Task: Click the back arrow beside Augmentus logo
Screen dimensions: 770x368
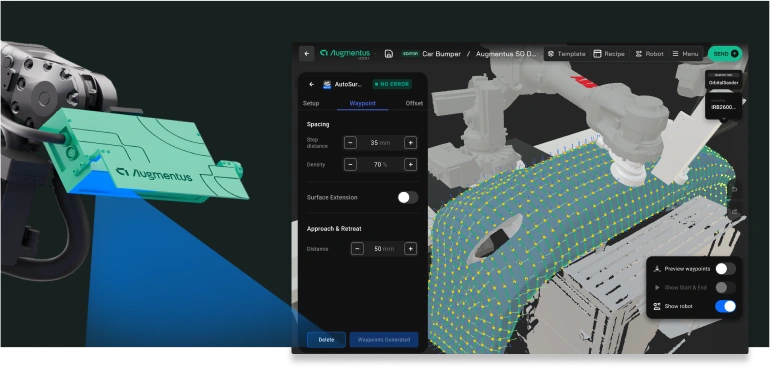Action: point(307,54)
